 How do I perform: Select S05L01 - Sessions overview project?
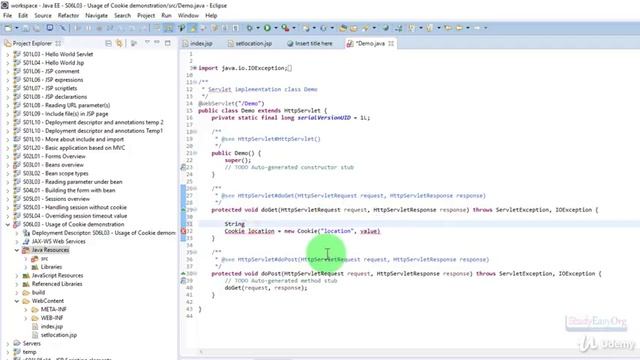pyautogui.click(x=56, y=199)
